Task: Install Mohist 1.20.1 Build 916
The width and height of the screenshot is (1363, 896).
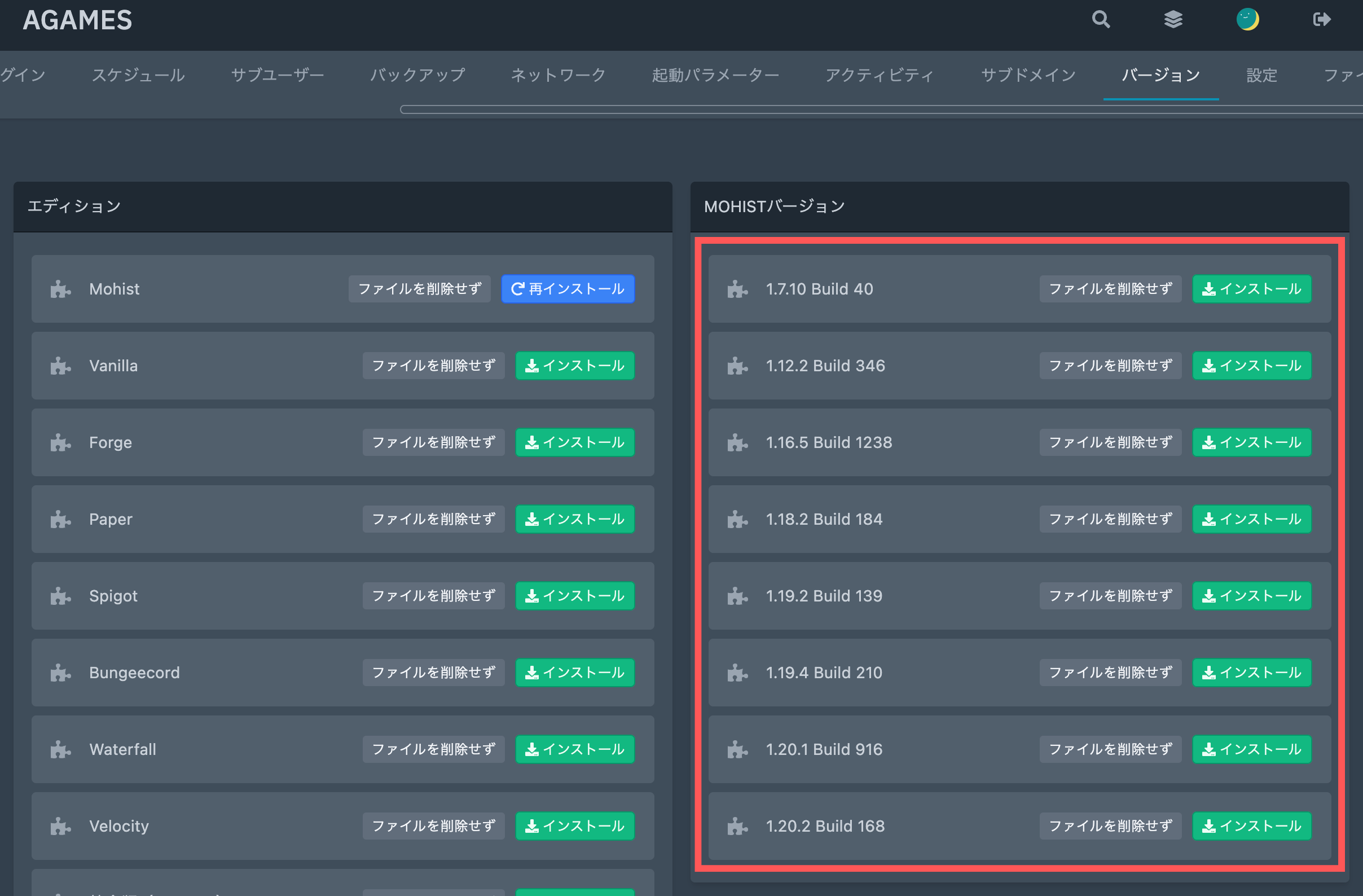Action: (x=1251, y=749)
